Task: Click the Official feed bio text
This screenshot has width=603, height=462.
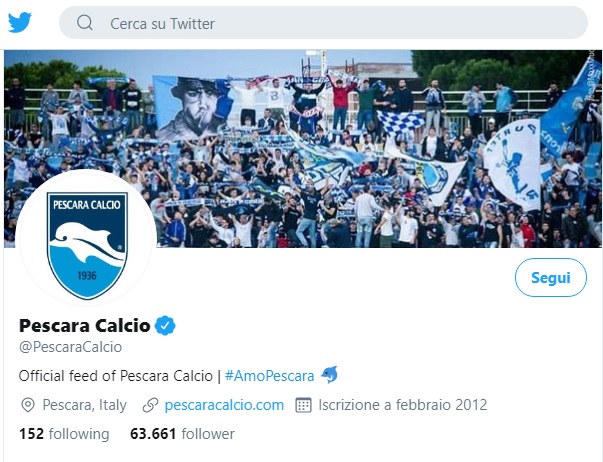Action: pos(115,376)
